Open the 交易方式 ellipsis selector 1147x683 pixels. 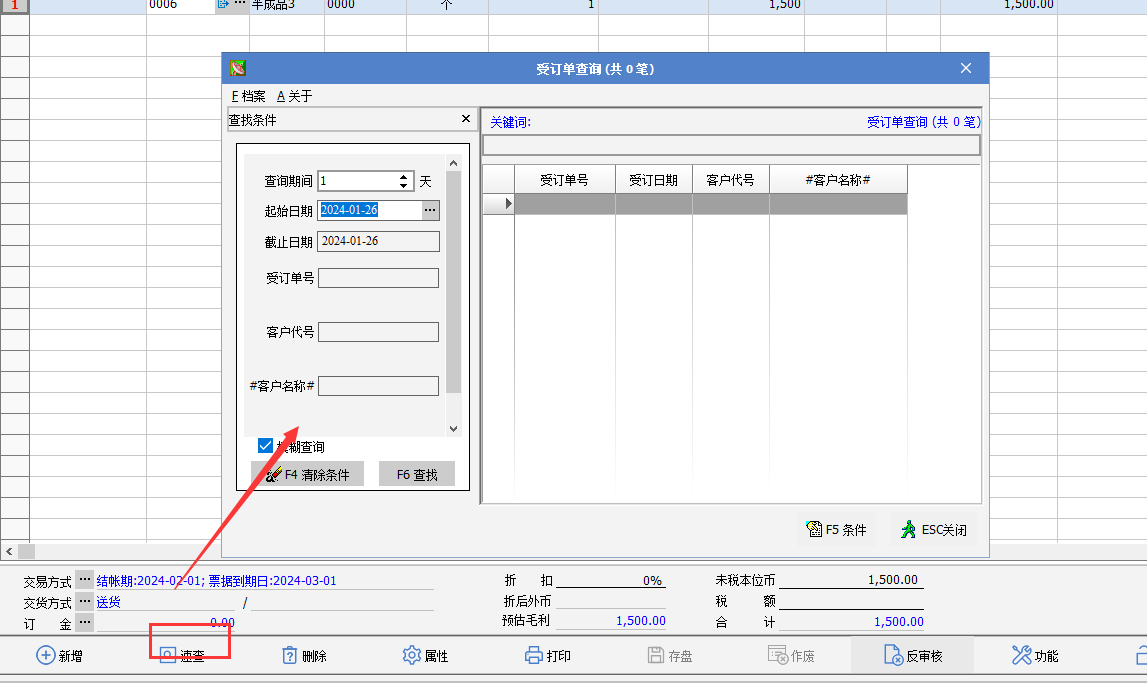click(x=85, y=580)
